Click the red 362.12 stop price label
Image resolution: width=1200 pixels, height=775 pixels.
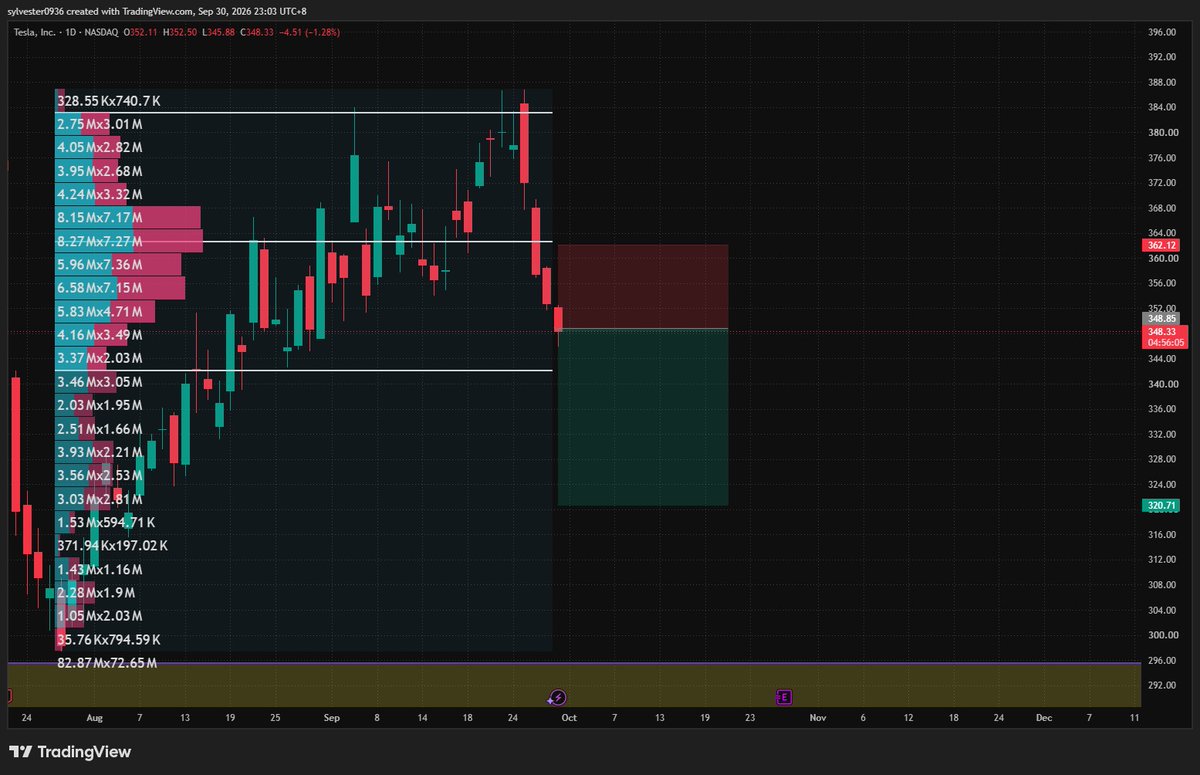[x=1162, y=245]
